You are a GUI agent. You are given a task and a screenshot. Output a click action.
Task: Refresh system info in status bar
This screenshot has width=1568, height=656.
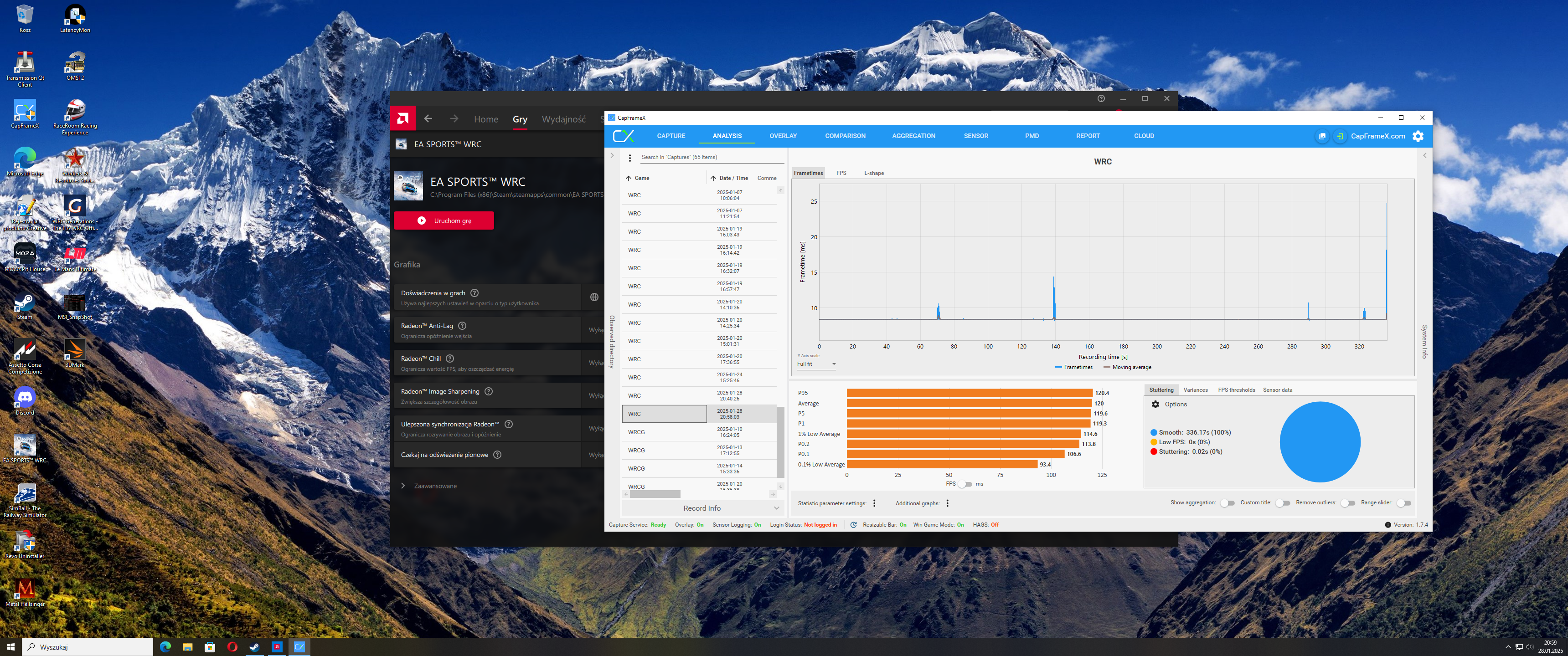point(853,524)
